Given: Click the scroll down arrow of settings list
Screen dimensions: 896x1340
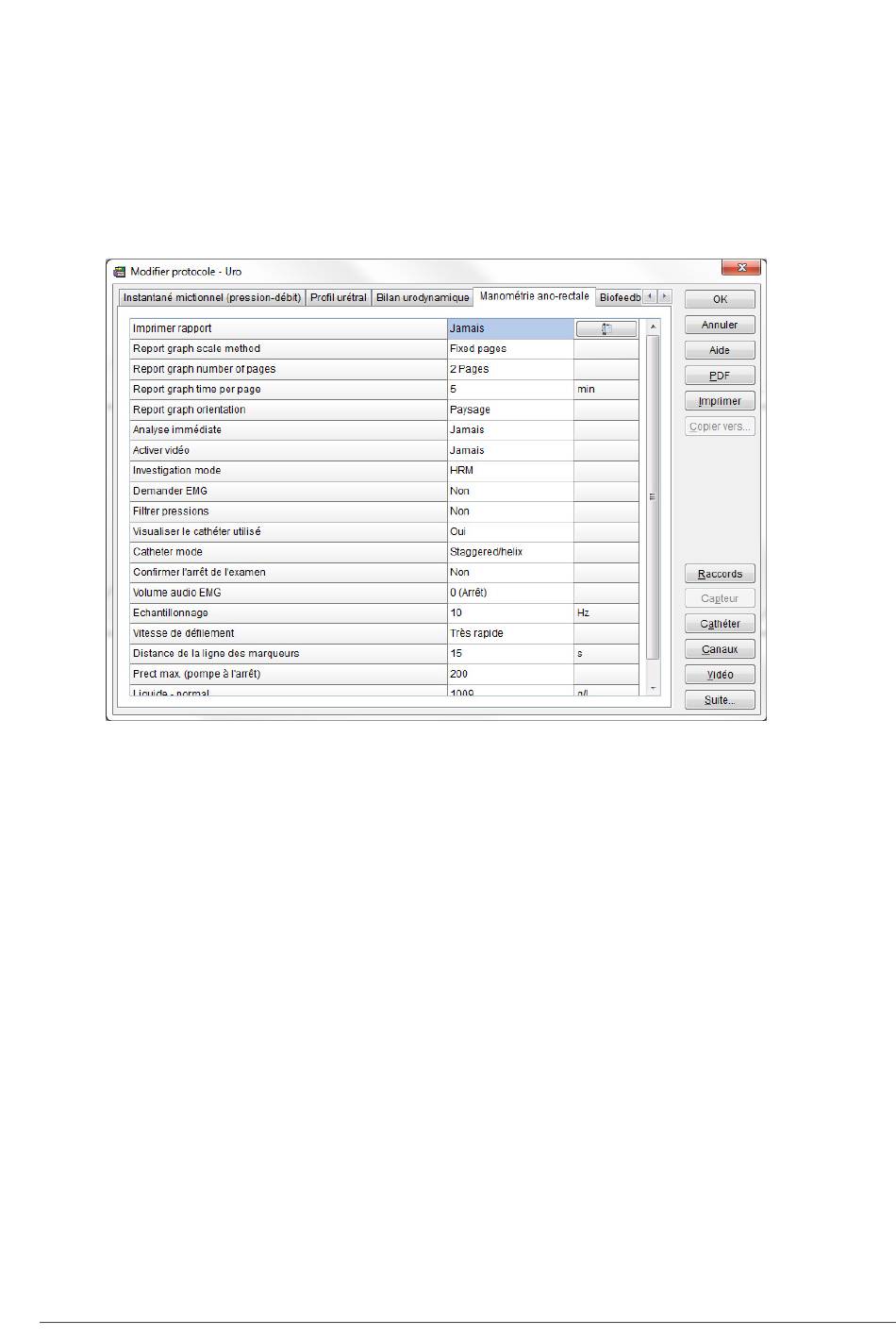Looking at the screenshot, I should tap(654, 688).
